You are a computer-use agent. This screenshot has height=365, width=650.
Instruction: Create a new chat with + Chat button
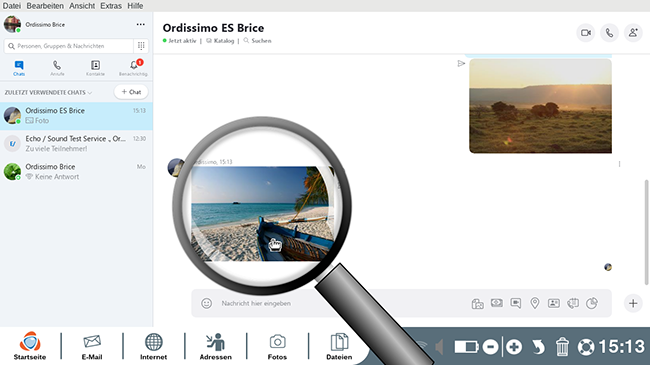tap(131, 92)
